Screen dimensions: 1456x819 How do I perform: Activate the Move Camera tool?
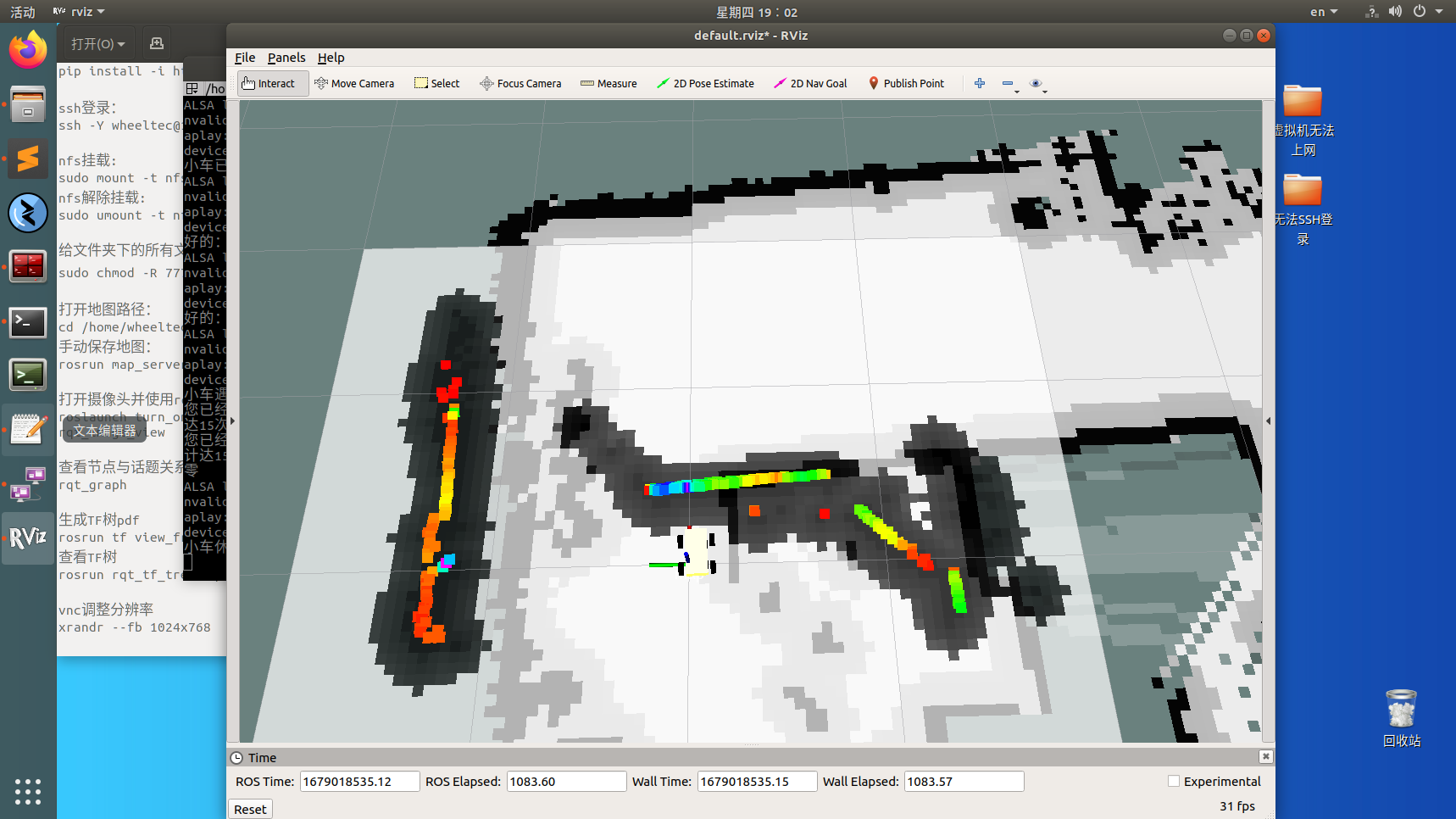click(x=354, y=83)
